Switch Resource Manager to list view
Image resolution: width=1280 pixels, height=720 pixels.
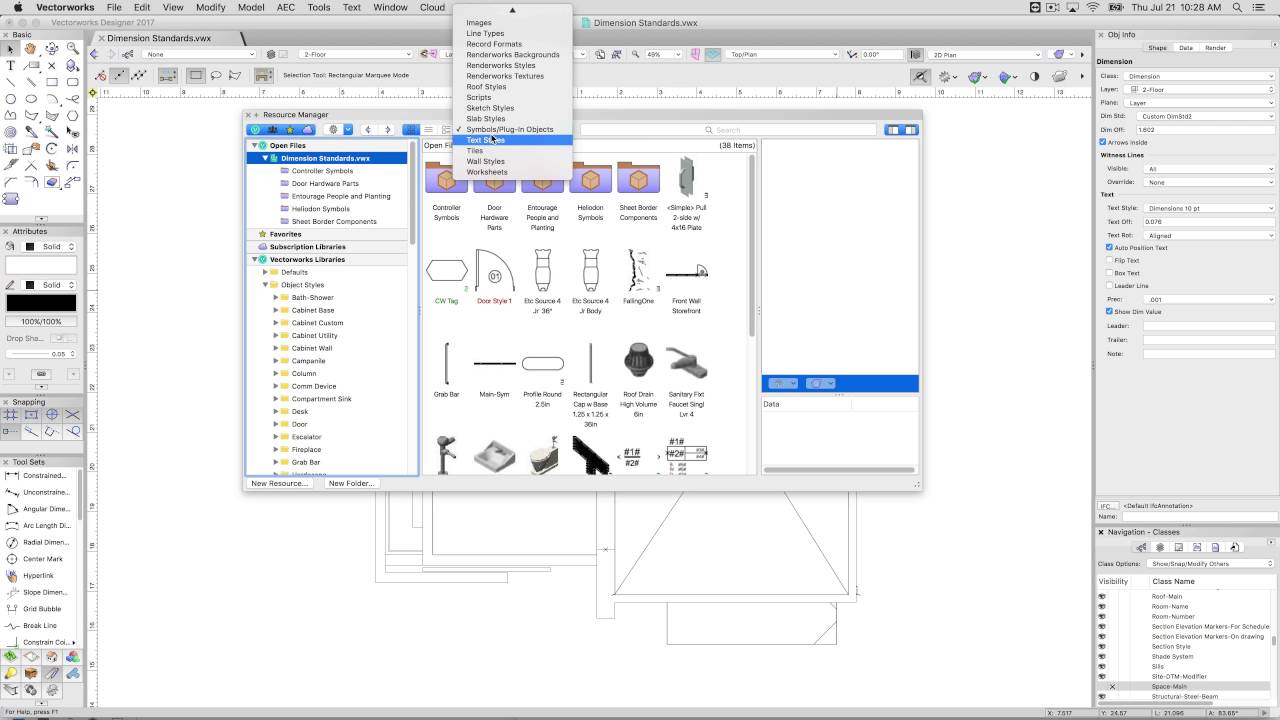point(428,130)
